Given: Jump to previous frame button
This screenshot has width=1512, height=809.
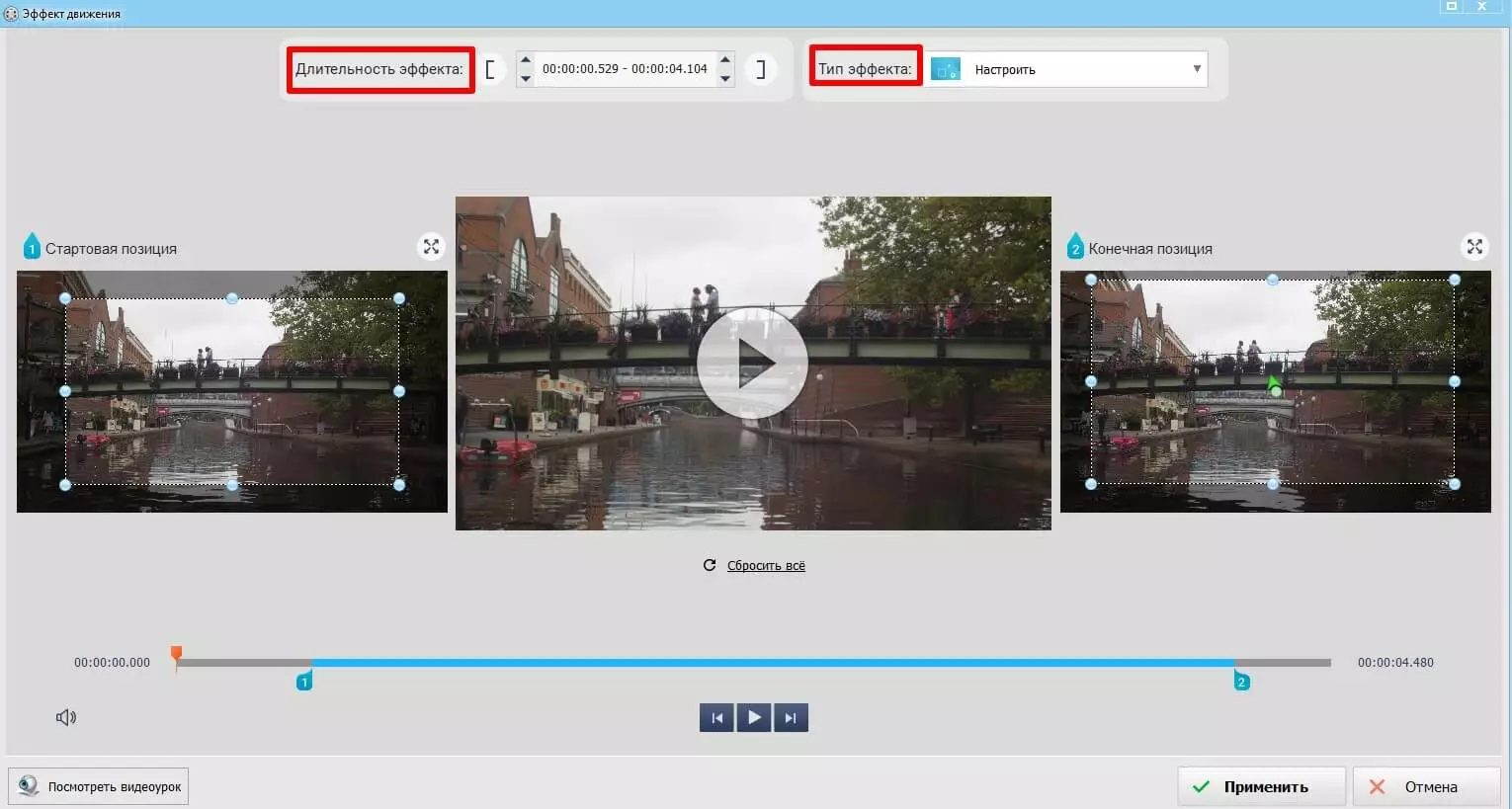Looking at the screenshot, I should (716, 717).
